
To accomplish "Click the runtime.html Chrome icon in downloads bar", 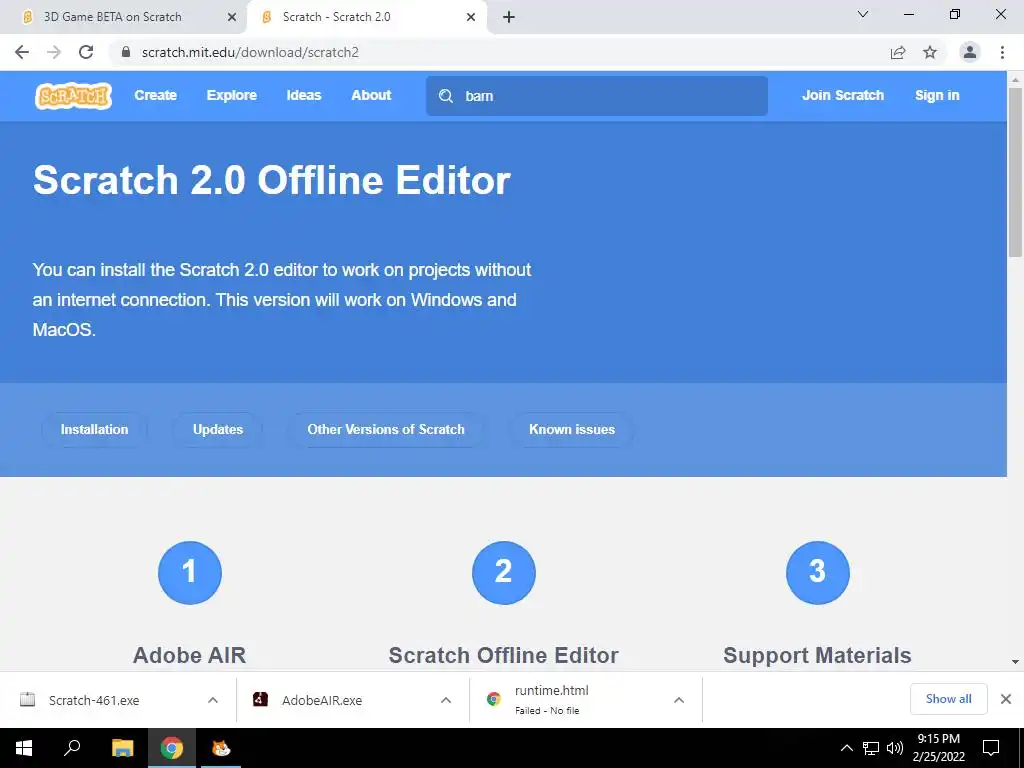I will coord(494,699).
